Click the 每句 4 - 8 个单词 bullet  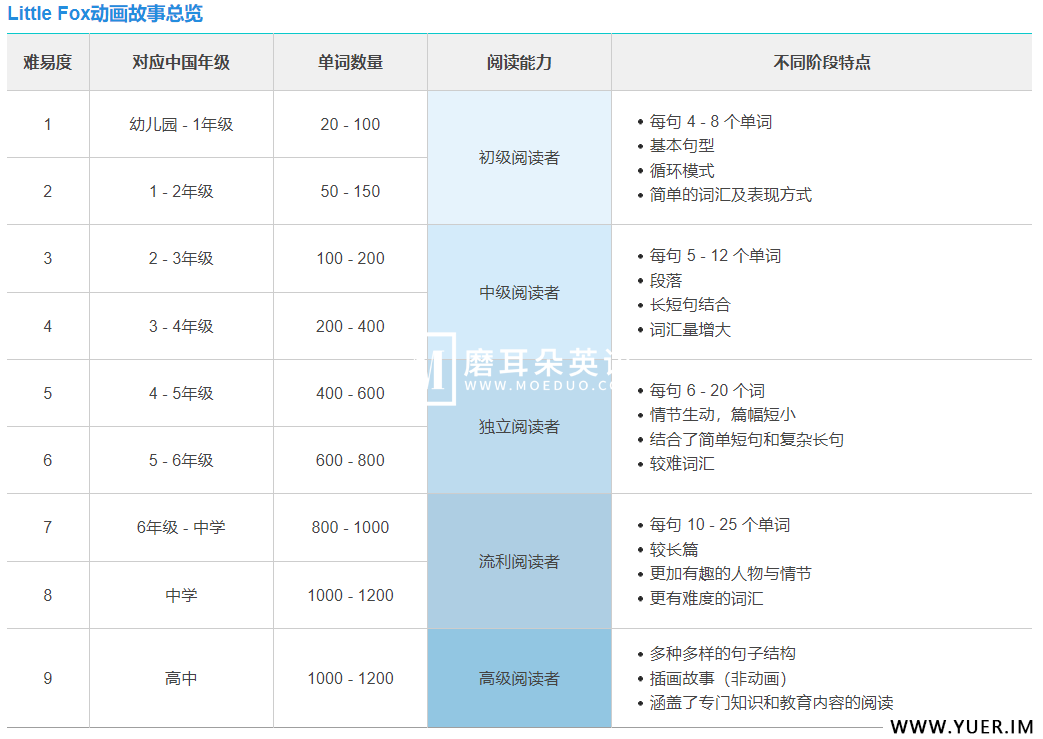pyautogui.click(x=710, y=122)
